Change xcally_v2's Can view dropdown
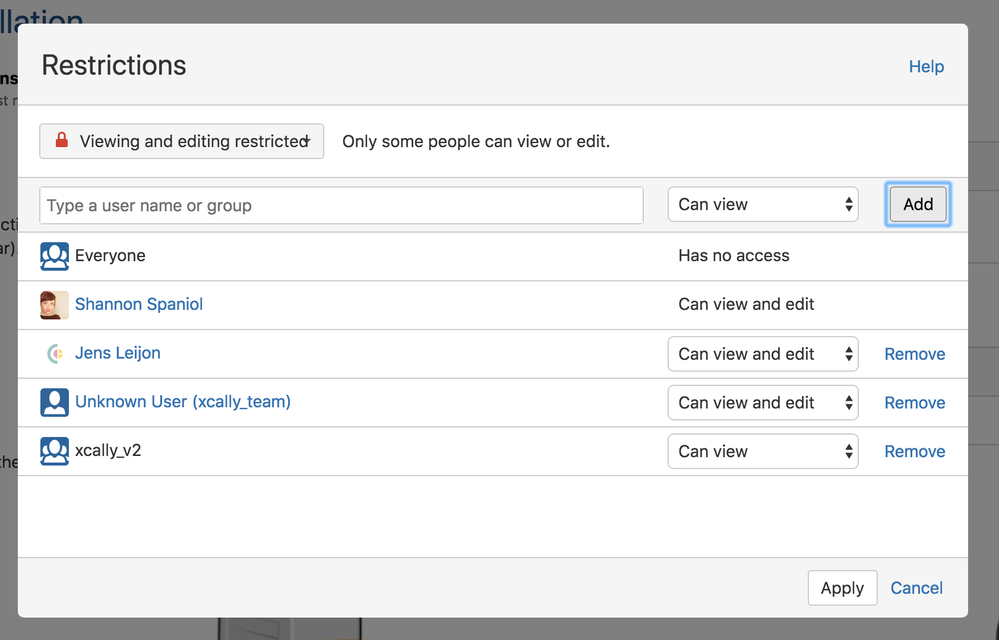This screenshot has height=640, width=999. click(763, 452)
